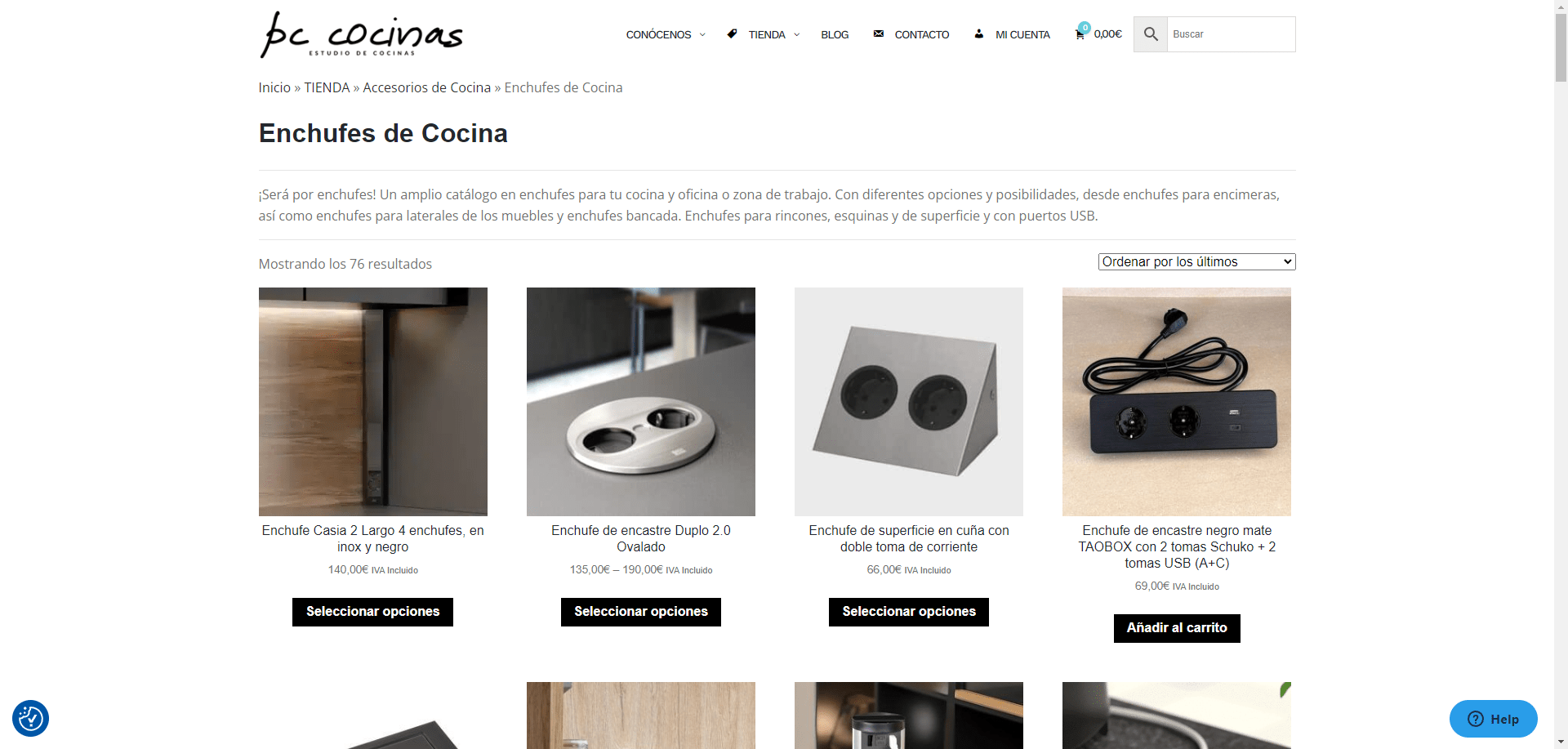
Task: Open the cookie consent settings icon
Action: pos(31,719)
